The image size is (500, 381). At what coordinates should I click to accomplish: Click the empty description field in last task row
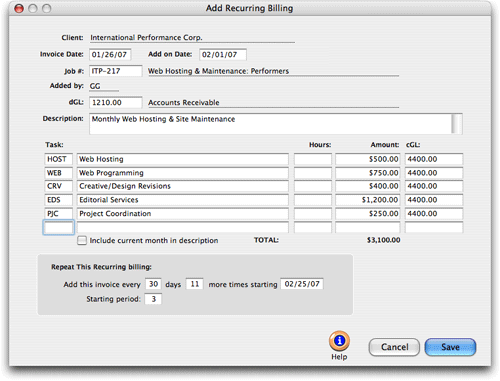183,227
